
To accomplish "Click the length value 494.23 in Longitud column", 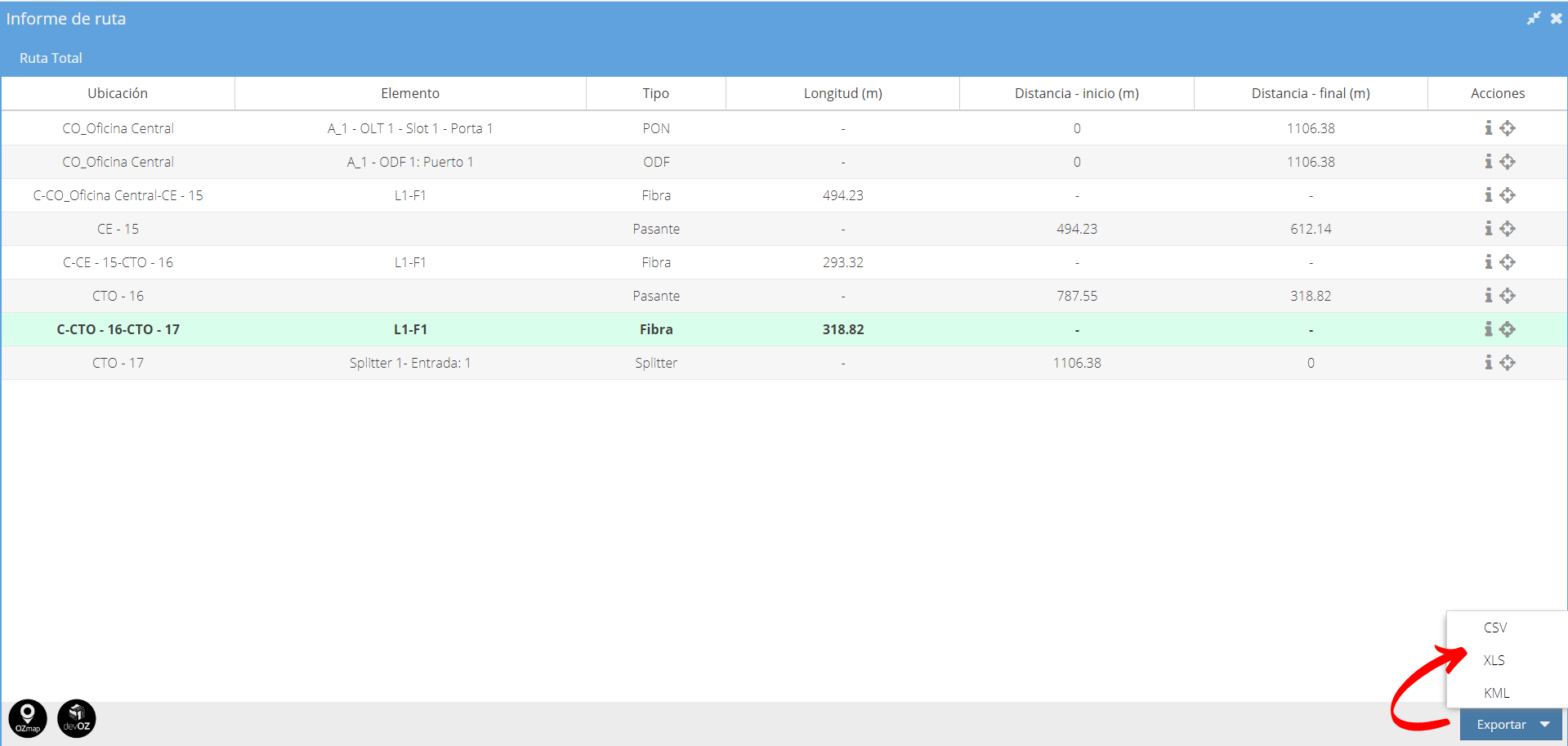I will [x=842, y=195].
